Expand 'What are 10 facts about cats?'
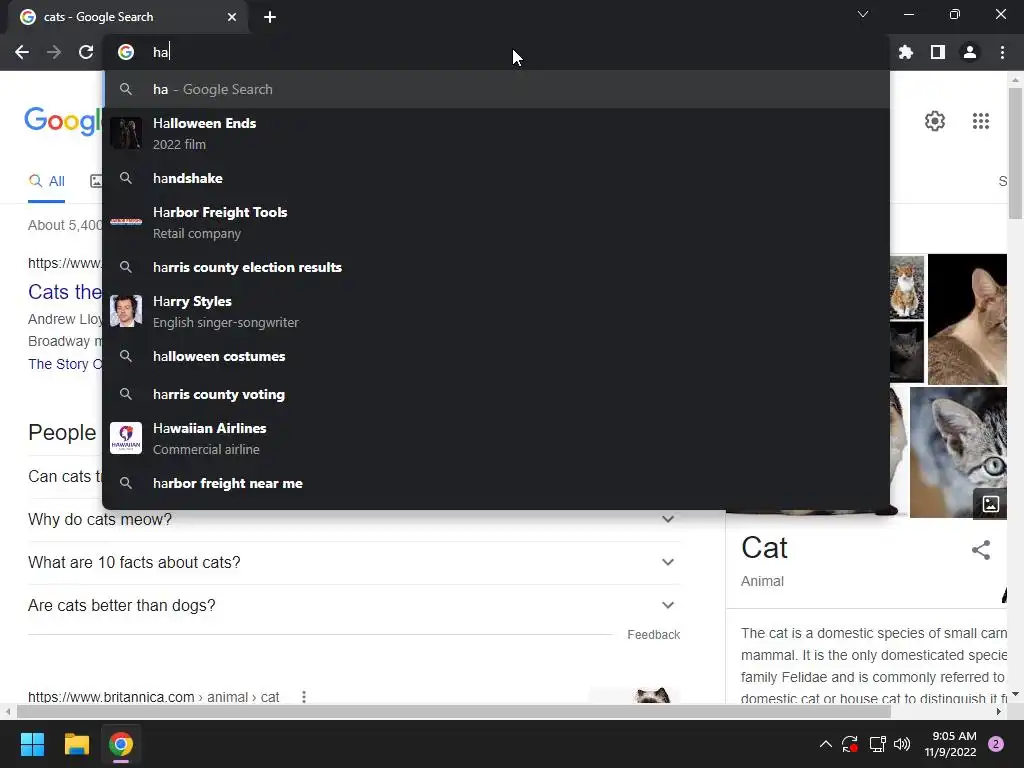 point(354,562)
